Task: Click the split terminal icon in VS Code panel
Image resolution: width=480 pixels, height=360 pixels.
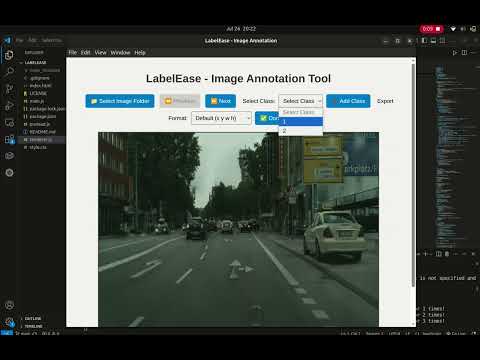Action: 439,254
